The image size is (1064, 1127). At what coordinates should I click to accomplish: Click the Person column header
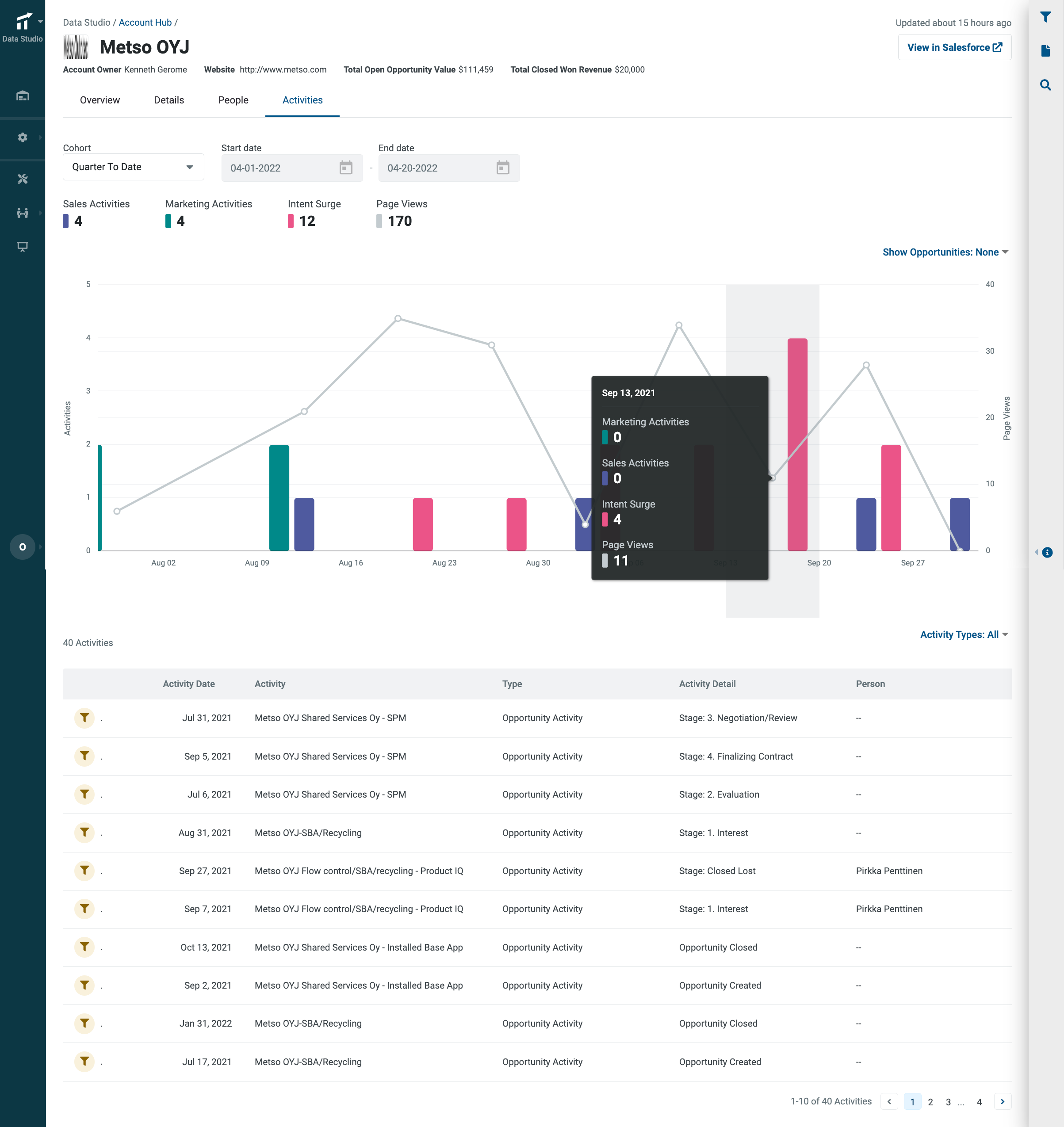871,684
